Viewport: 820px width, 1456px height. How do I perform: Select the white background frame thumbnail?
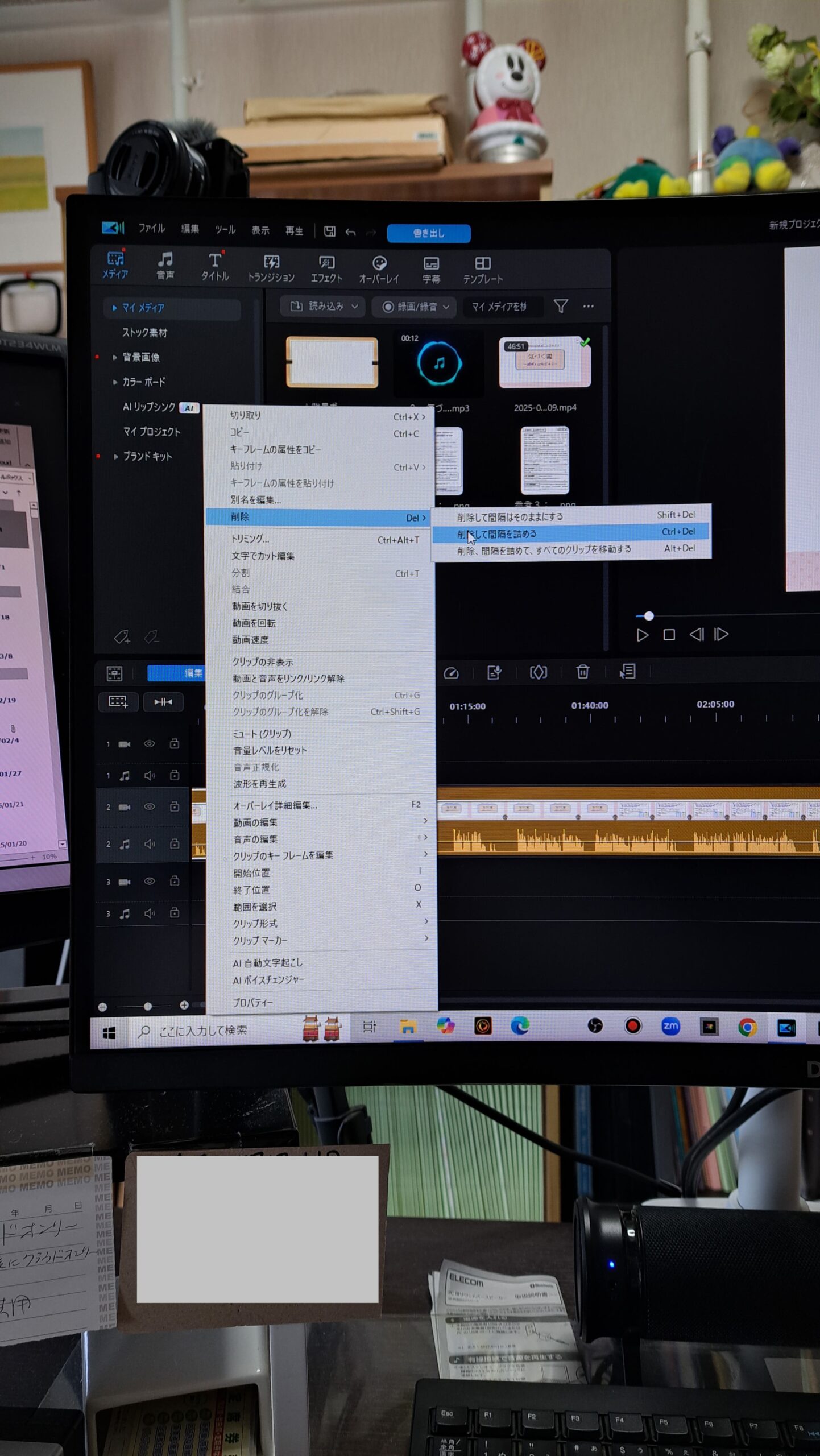(x=332, y=362)
